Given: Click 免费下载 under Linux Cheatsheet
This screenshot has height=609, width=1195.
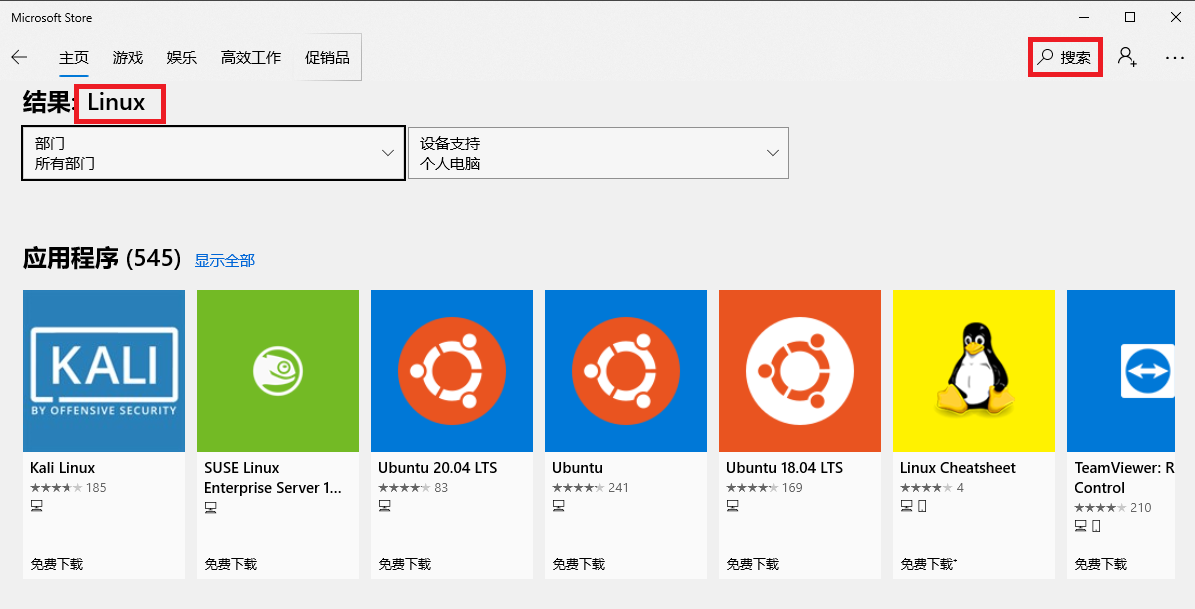Looking at the screenshot, I should (x=927, y=564).
